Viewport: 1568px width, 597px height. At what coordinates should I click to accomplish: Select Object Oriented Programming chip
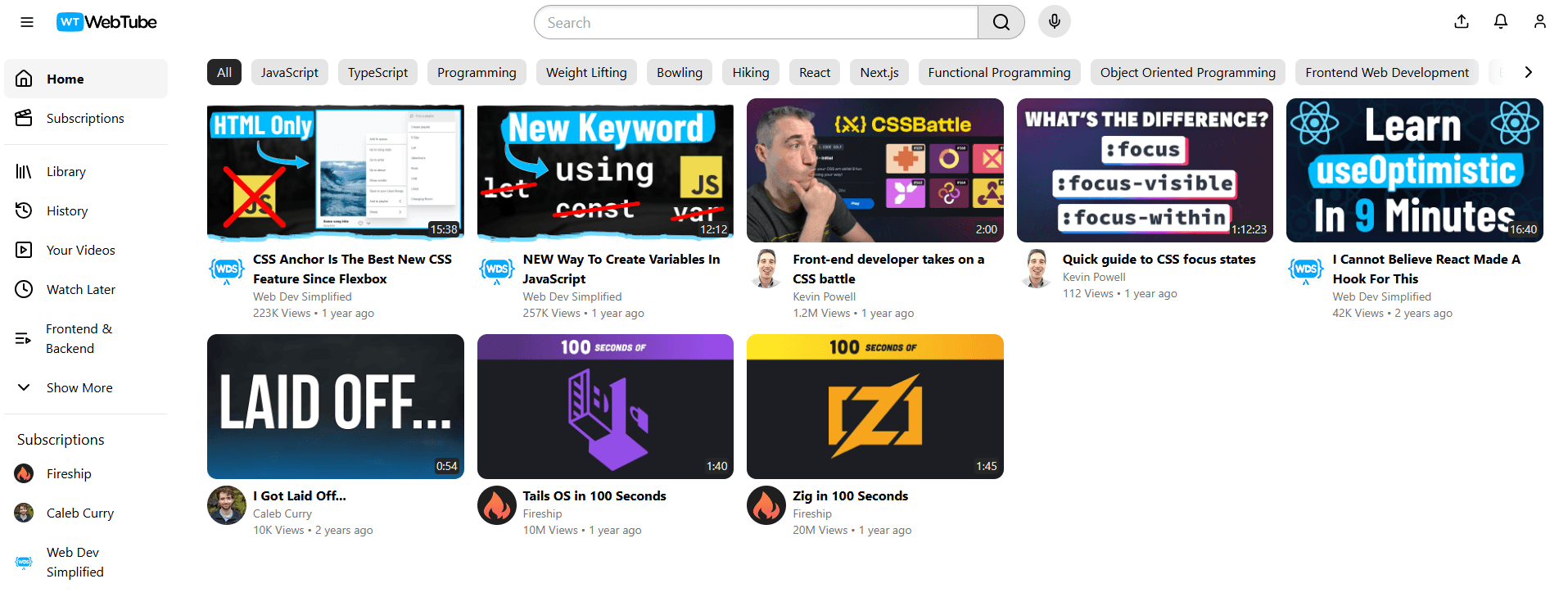point(1188,72)
